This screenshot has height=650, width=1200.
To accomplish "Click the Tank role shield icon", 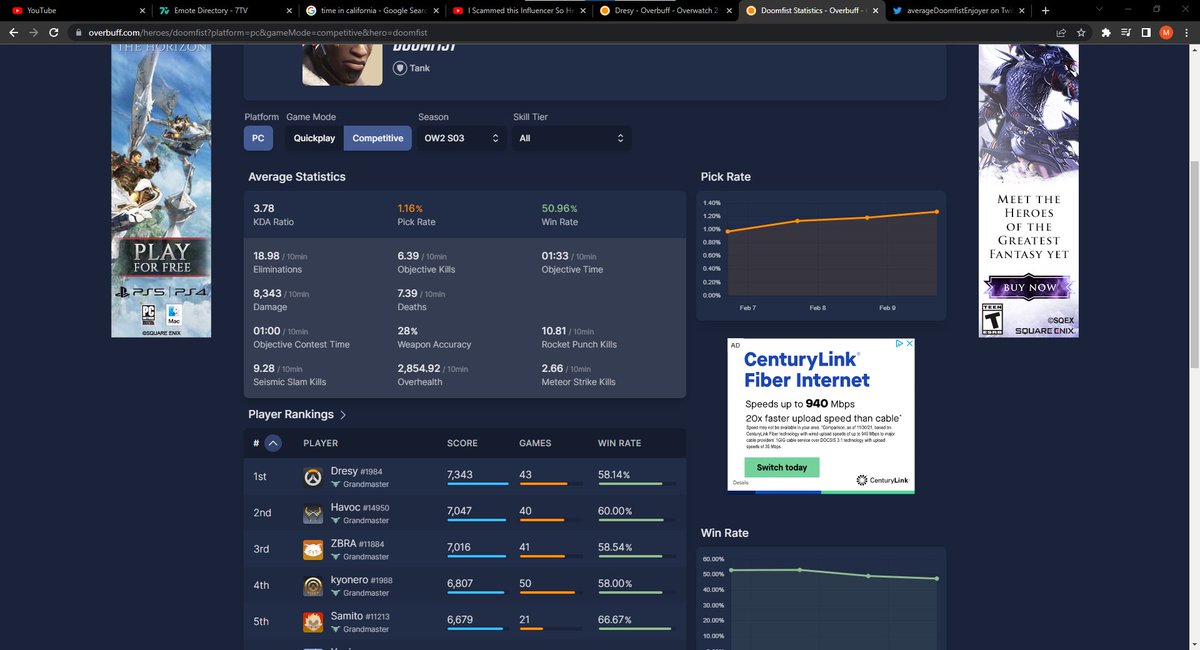I will [x=400, y=69].
